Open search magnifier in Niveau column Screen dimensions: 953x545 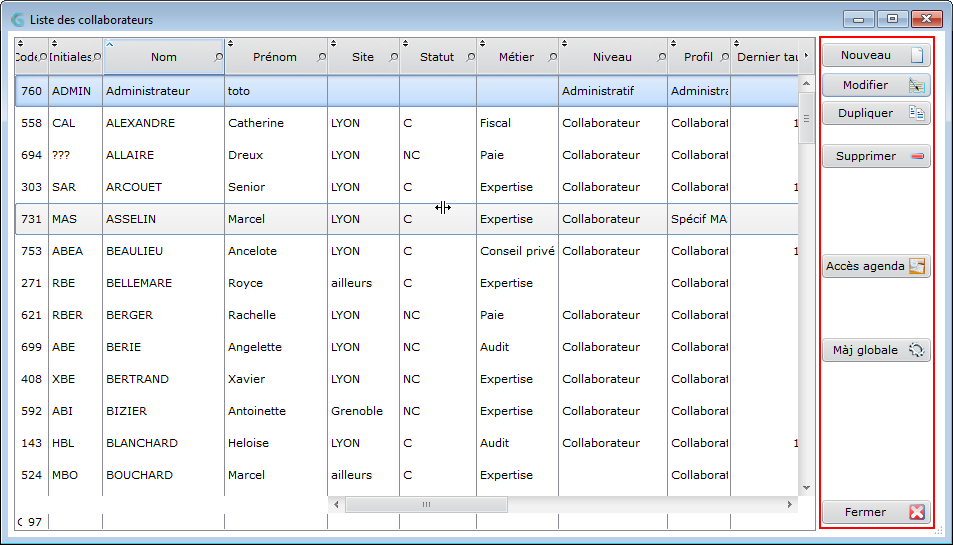pos(661,57)
